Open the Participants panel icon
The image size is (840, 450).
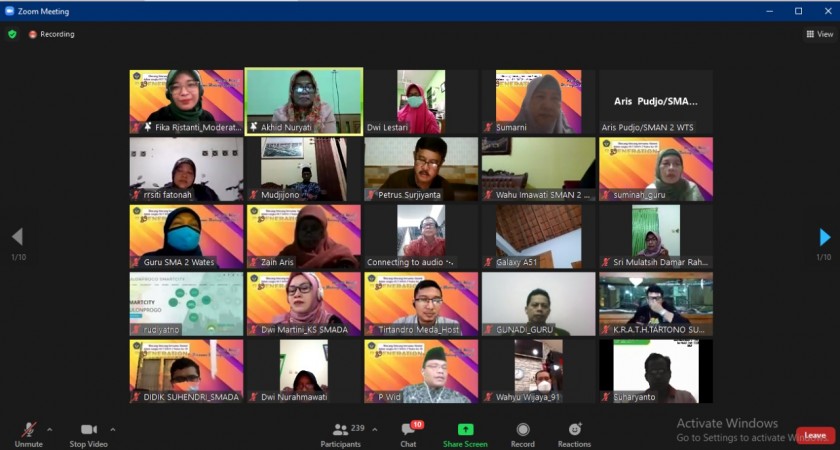pyautogui.click(x=340, y=430)
